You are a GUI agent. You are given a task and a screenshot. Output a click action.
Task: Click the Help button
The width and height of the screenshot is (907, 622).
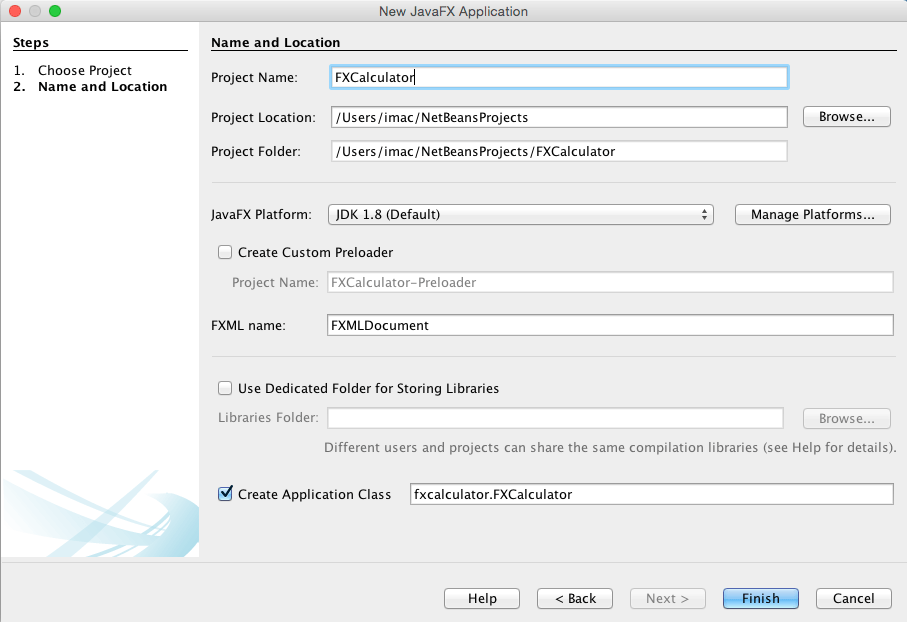point(482,598)
